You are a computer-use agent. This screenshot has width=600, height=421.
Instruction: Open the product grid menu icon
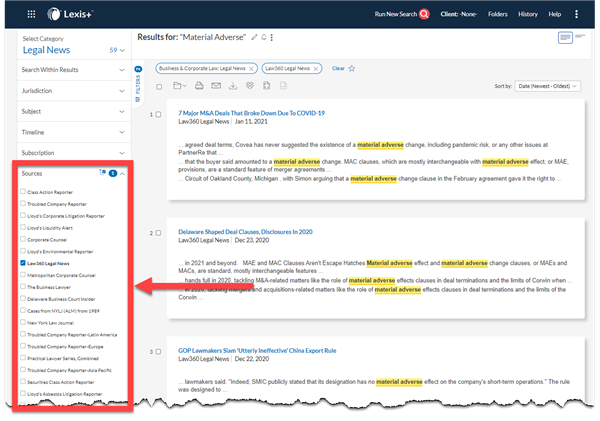[x=31, y=14]
